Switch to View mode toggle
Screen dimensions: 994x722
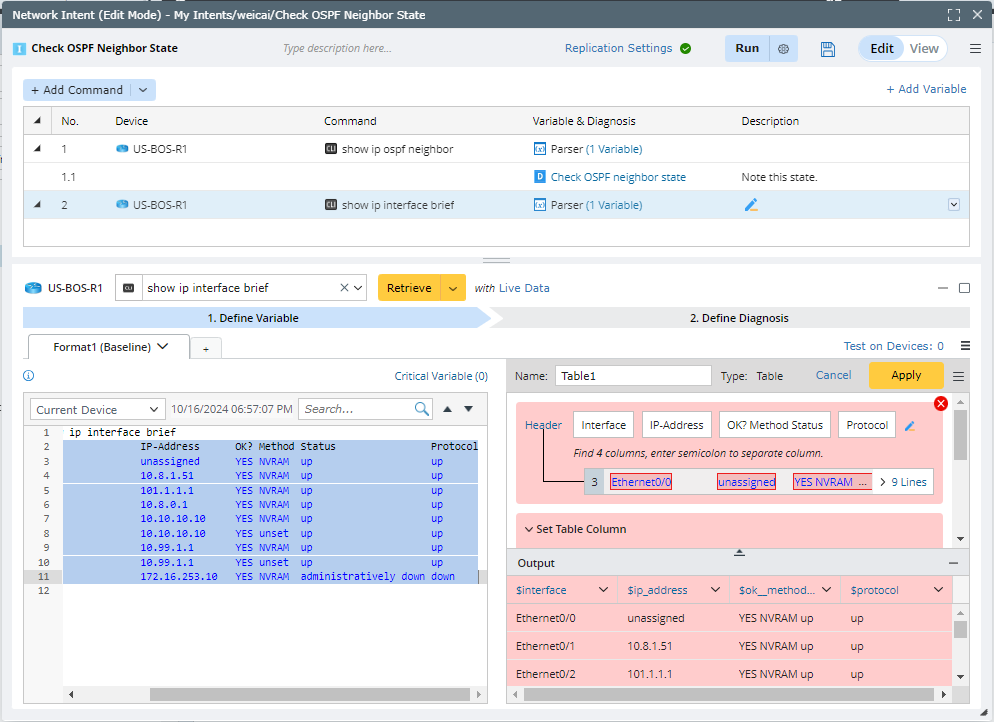click(924, 49)
